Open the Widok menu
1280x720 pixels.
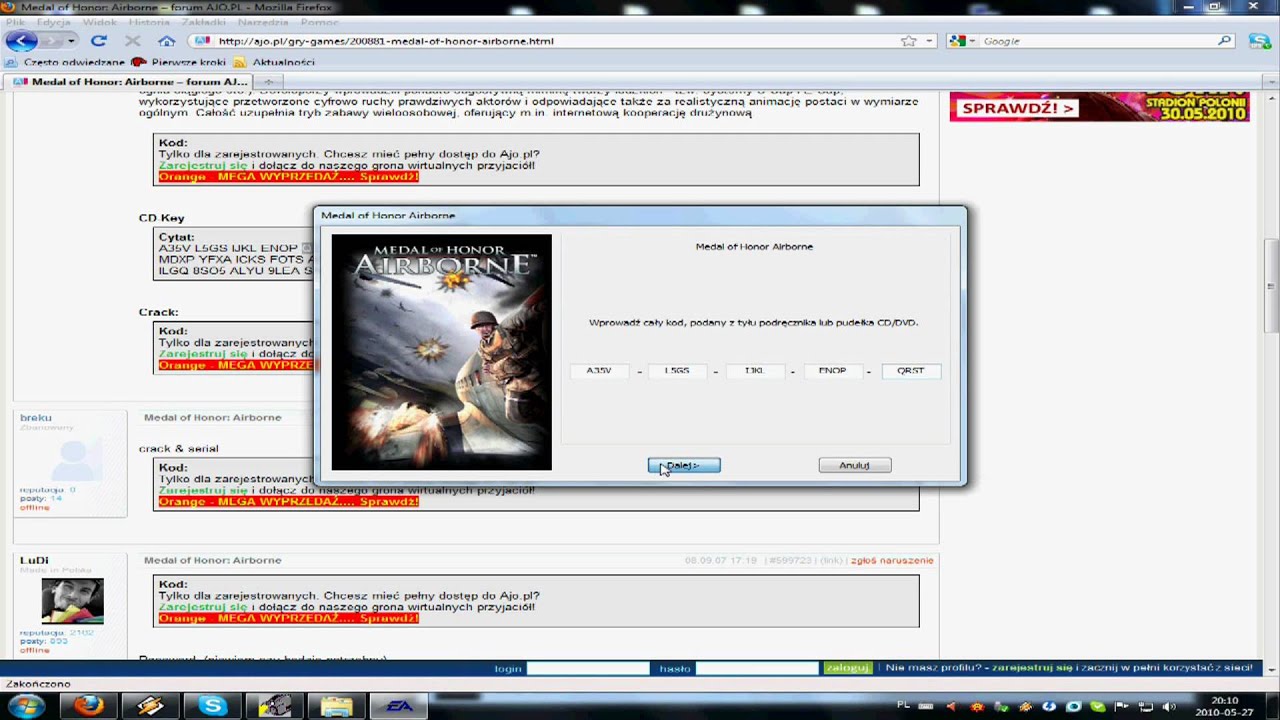(x=100, y=22)
